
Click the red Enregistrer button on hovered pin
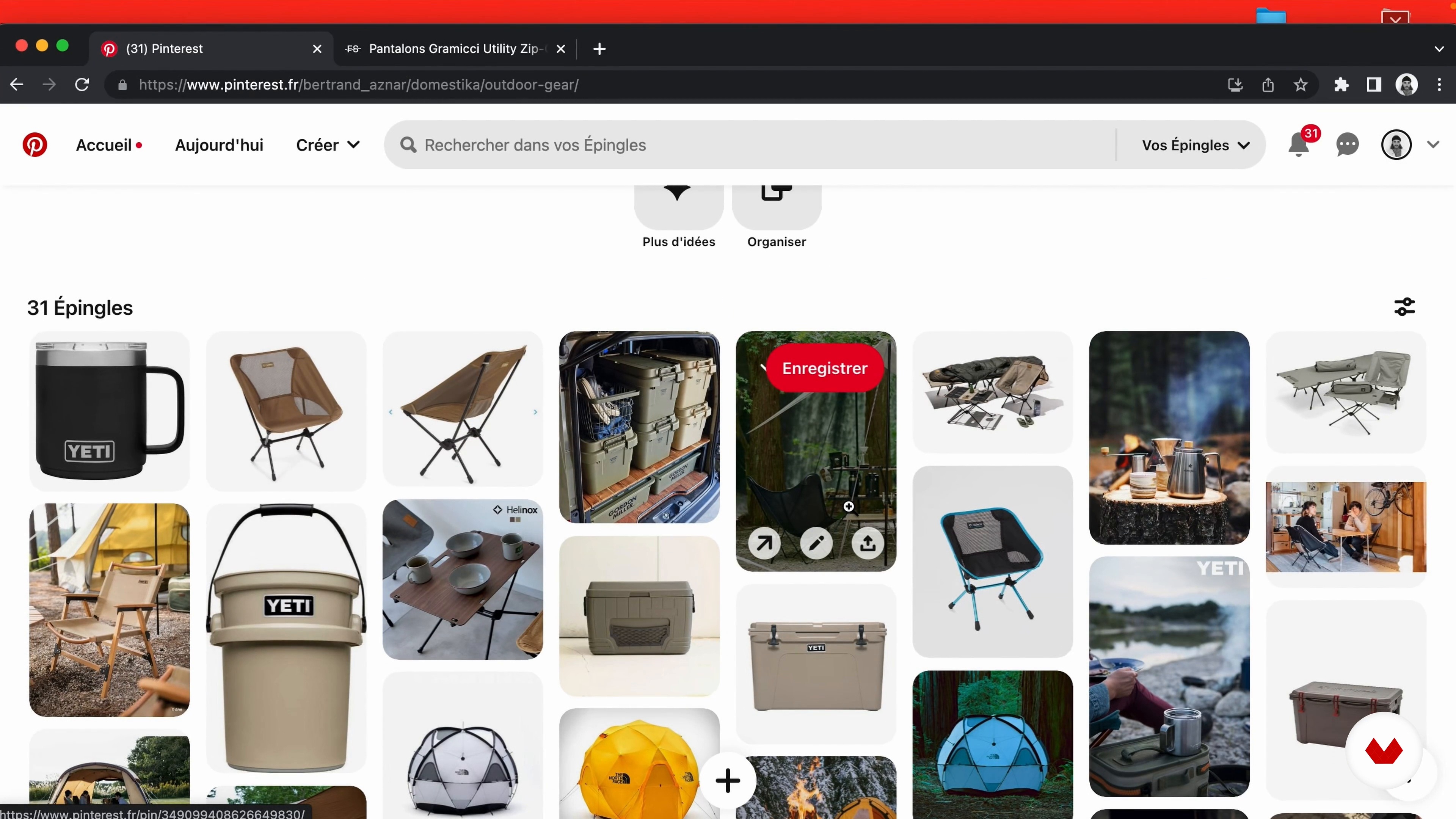[824, 368]
